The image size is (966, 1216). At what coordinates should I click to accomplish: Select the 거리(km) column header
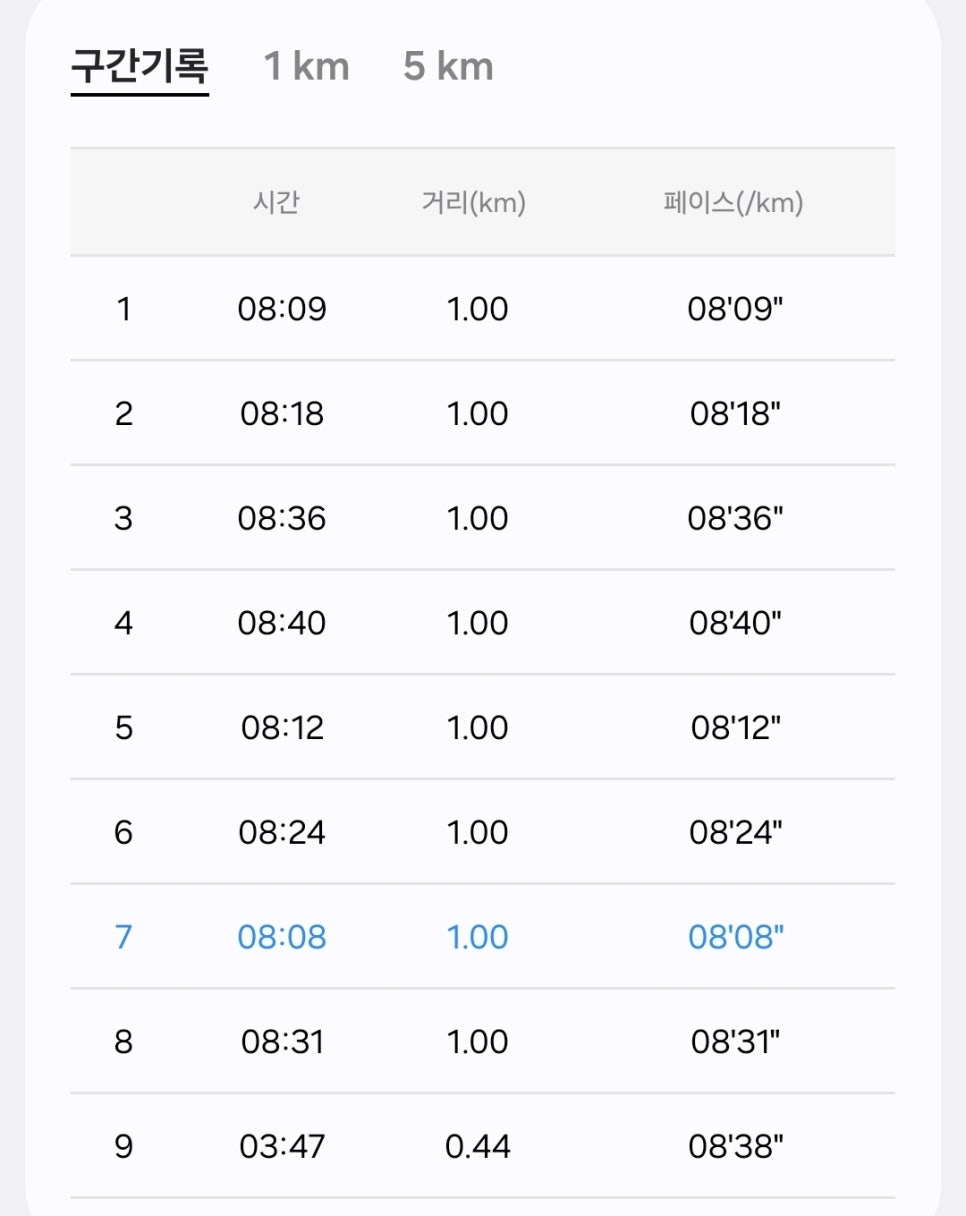coord(474,203)
